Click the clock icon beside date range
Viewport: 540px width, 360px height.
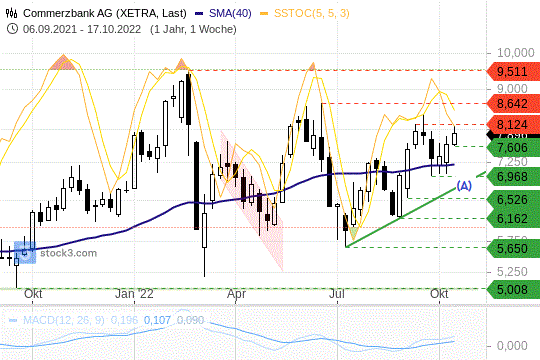12,29
